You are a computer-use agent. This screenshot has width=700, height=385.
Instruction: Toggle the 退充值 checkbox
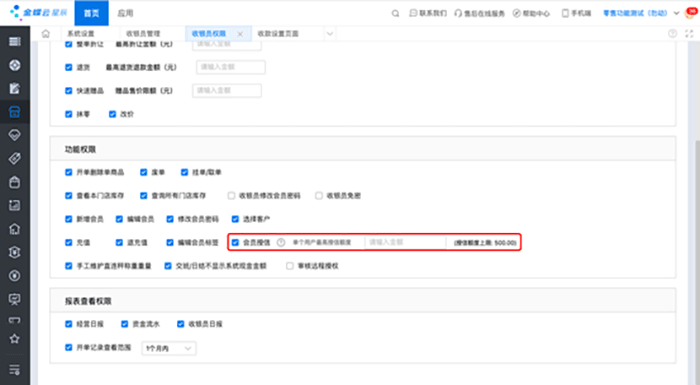tap(119, 243)
